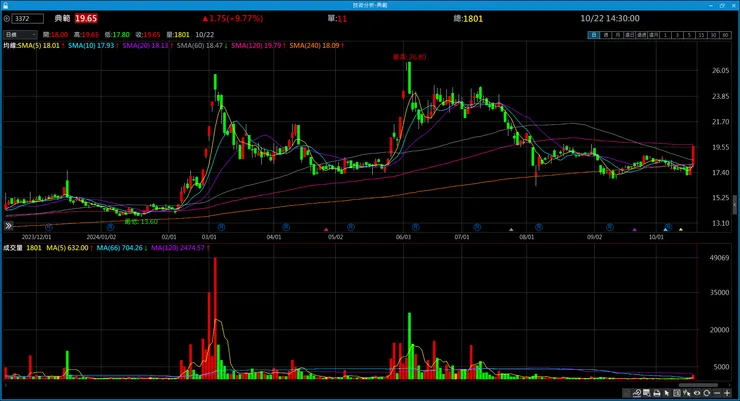Click the refresh circle icon
This screenshot has height=401, width=740.
[x=706, y=393]
